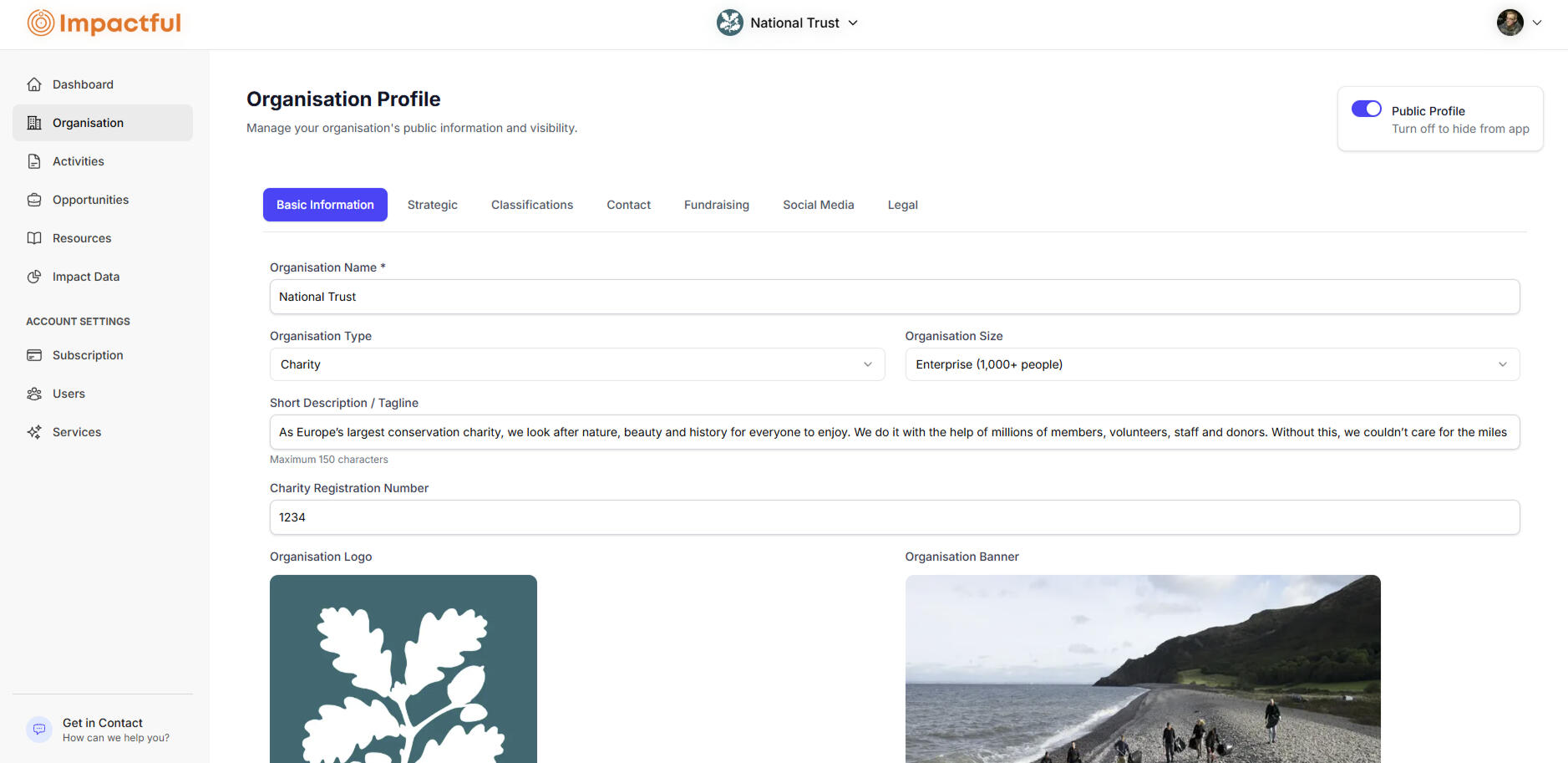The width and height of the screenshot is (1568, 763).
Task: Select the Resources book icon
Action: (34, 237)
